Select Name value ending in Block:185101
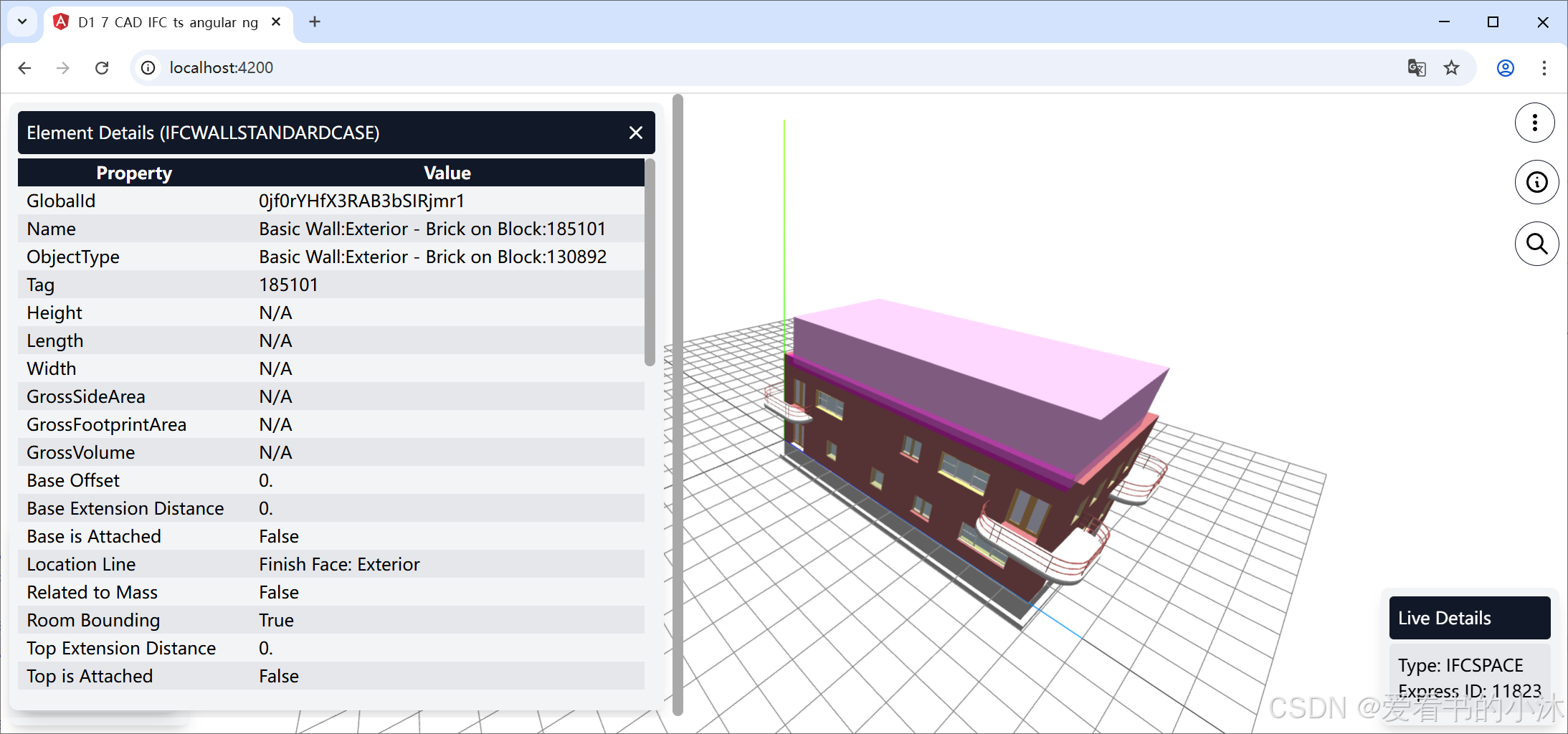1568x734 pixels. click(432, 229)
